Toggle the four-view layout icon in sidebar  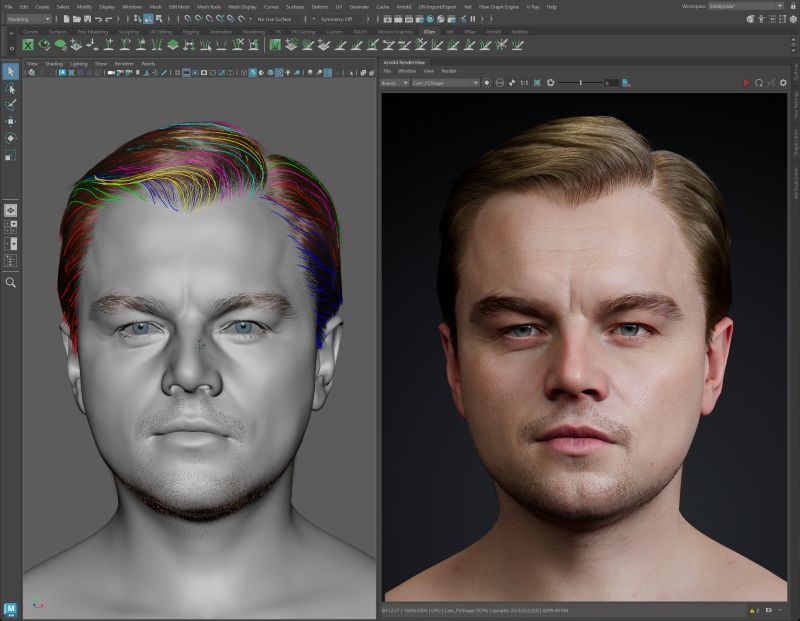pyautogui.click(x=10, y=227)
